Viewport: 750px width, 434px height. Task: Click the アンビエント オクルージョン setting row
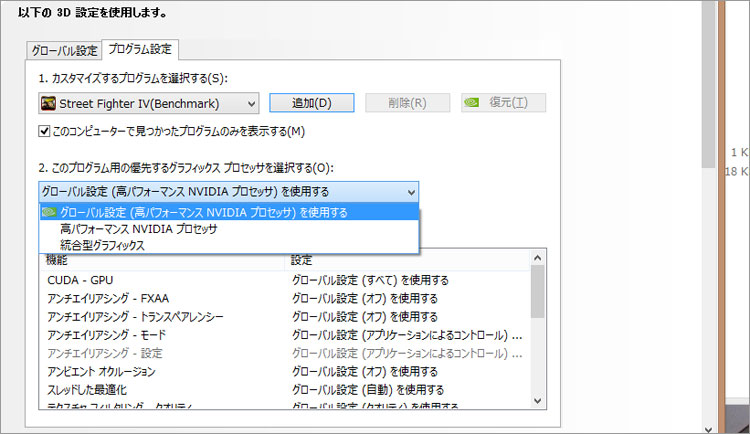pos(101,371)
